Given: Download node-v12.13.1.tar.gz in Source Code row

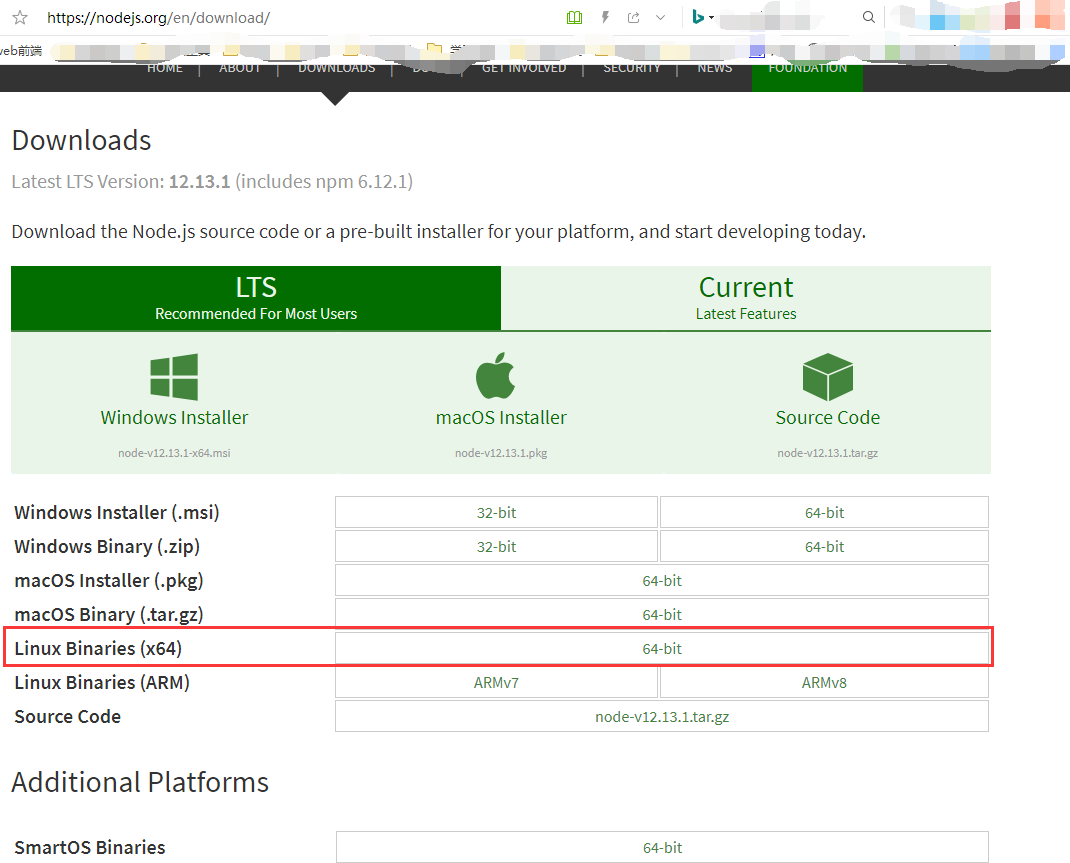Looking at the screenshot, I should click(x=662, y=716).
